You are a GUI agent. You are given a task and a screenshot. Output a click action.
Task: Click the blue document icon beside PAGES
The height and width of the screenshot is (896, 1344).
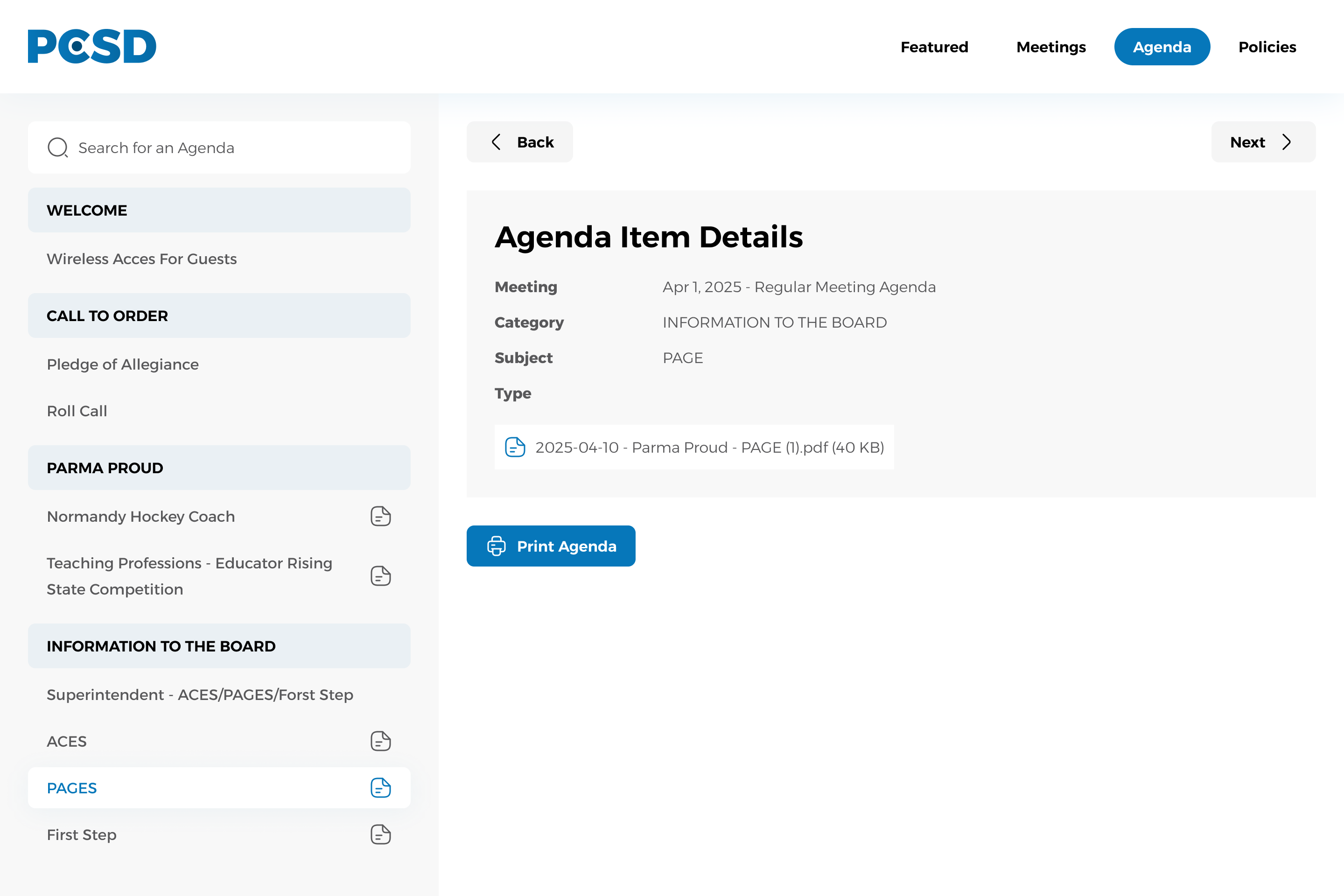pos(381,788)
